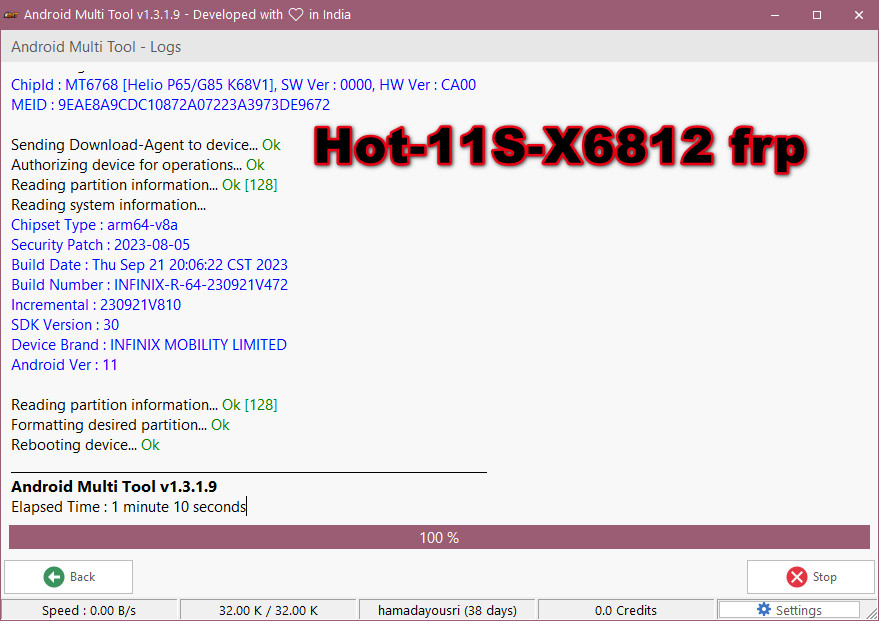Click the MEID log line

[x=170, y=105]
